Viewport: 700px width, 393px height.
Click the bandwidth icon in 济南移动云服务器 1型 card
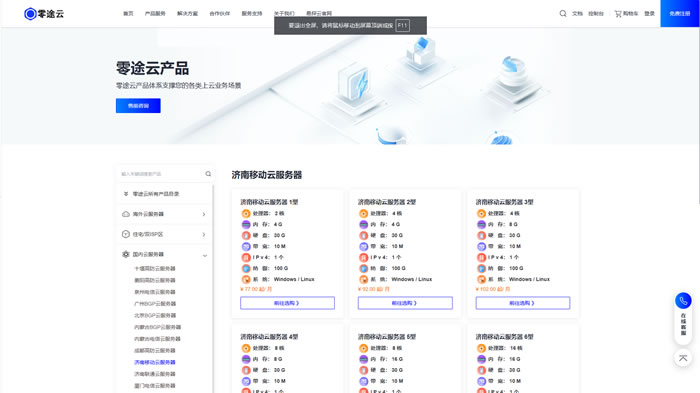246,246
